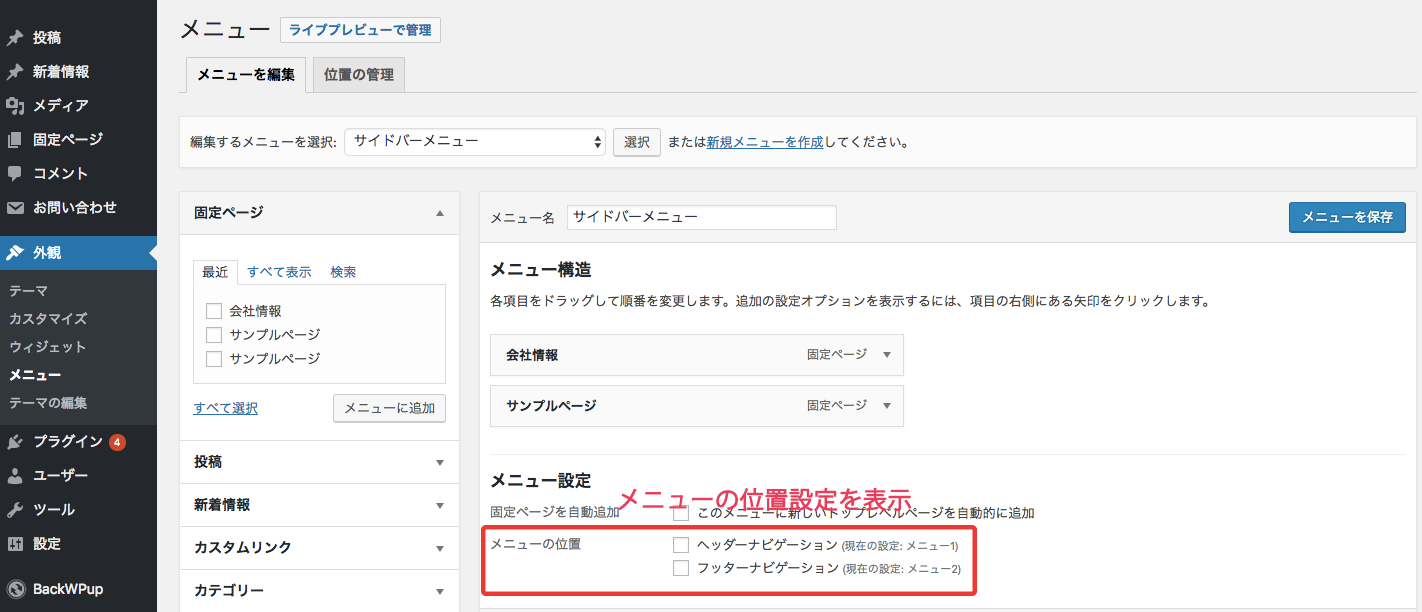
Task: Click the comment bubble icon beside コメント
Action: tap(15, 173)
